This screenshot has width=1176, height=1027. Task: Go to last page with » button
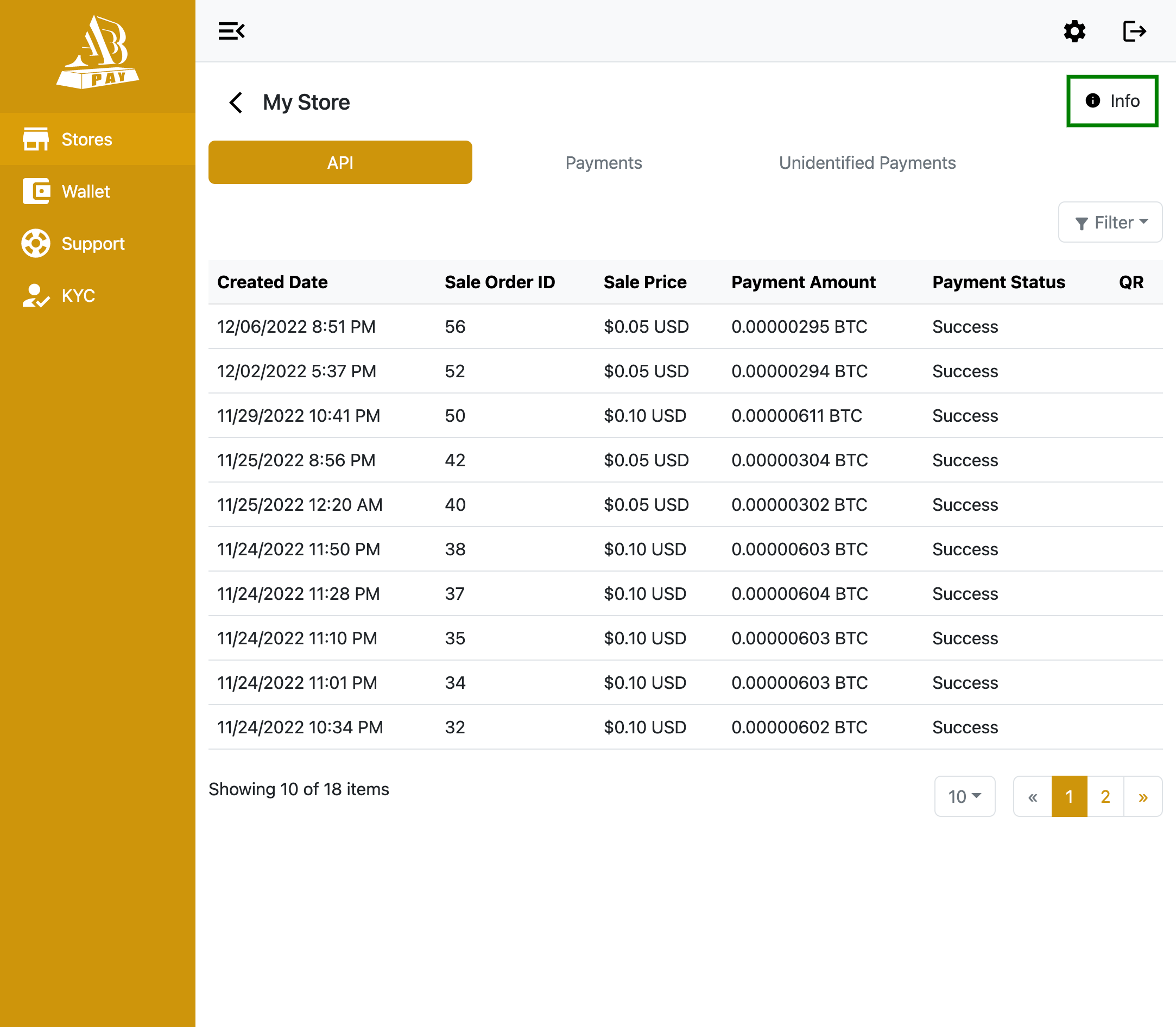[x=1143, y=797]
